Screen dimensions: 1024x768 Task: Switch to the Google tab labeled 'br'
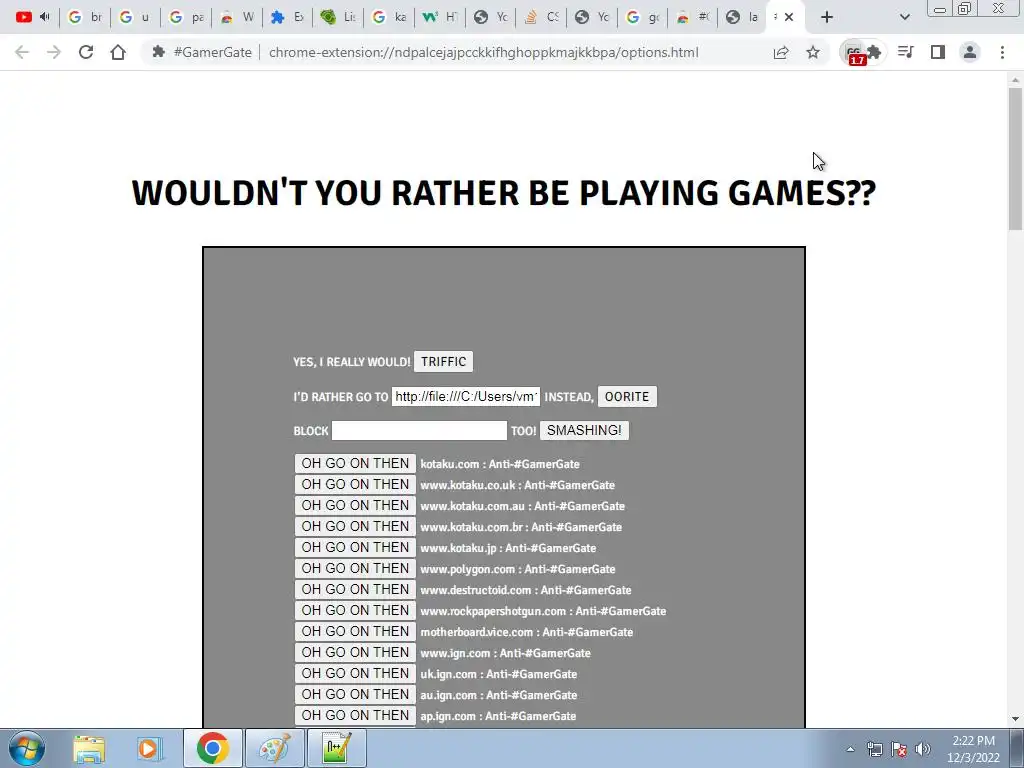tap(86, 17)
